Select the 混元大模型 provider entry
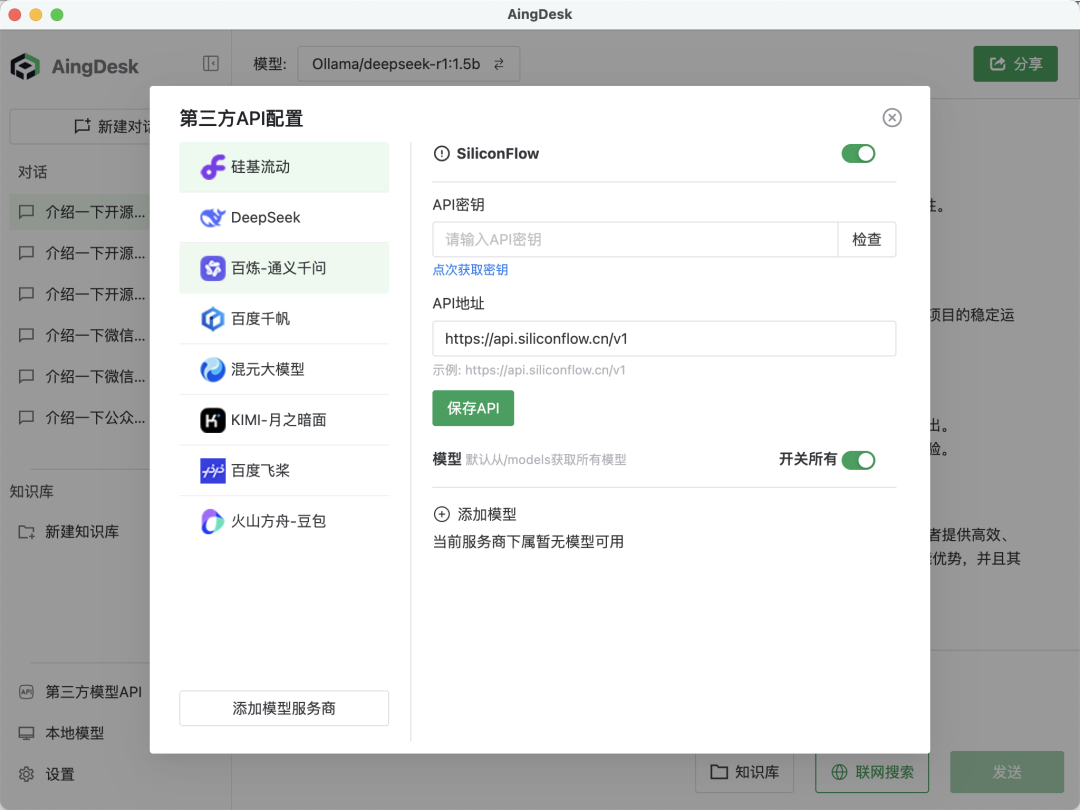 point(284,370)
